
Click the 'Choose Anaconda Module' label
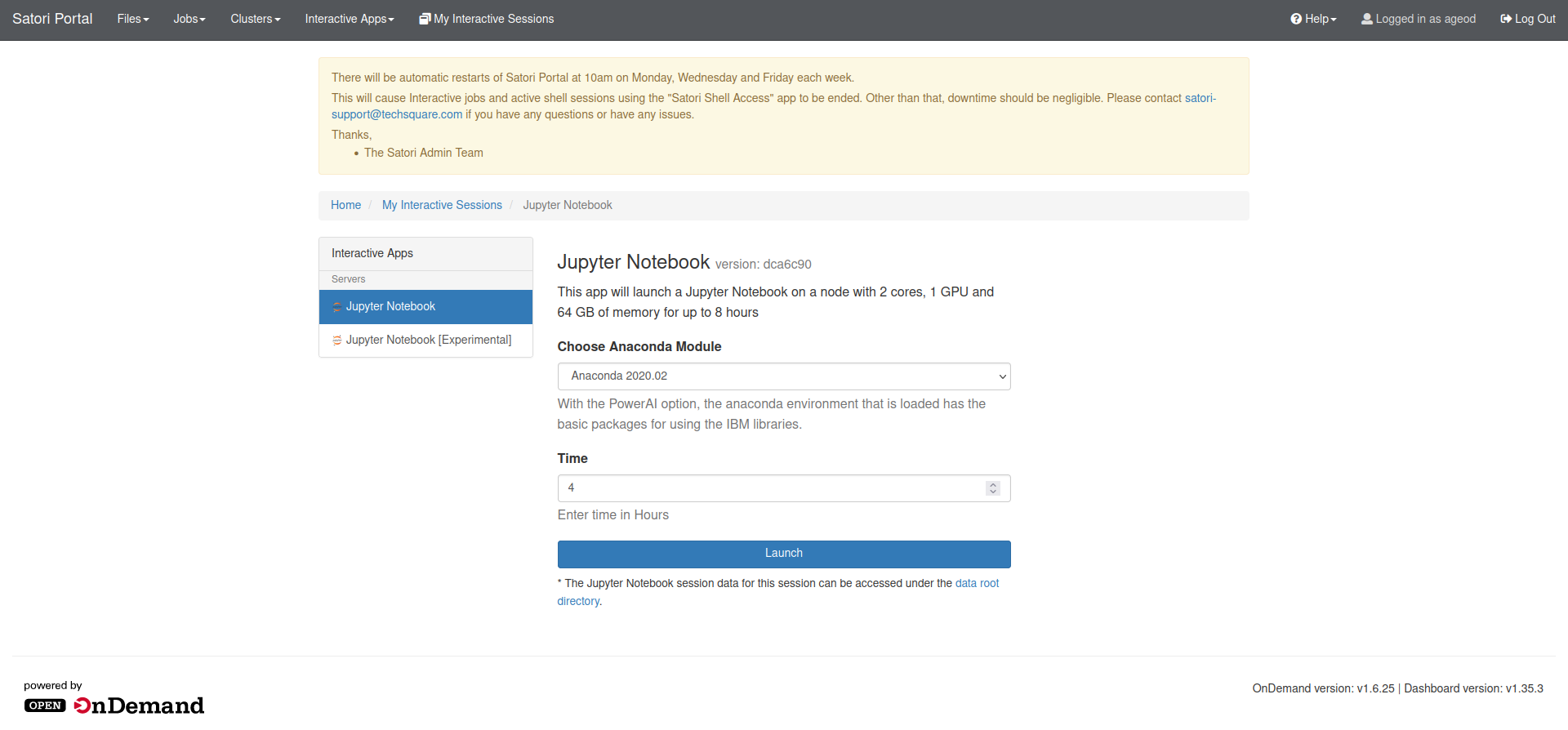[639, 347]
